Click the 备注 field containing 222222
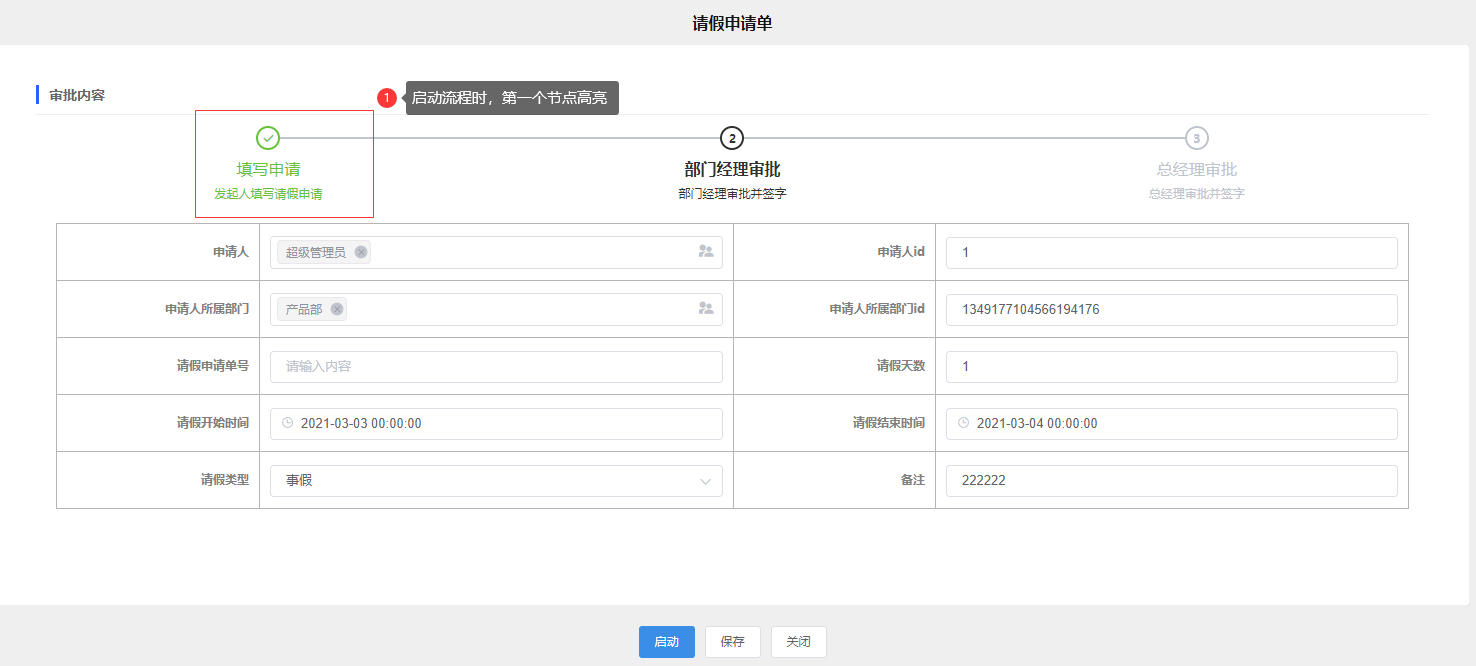This screenshot has width=1476, height=666. point(1171,481)
